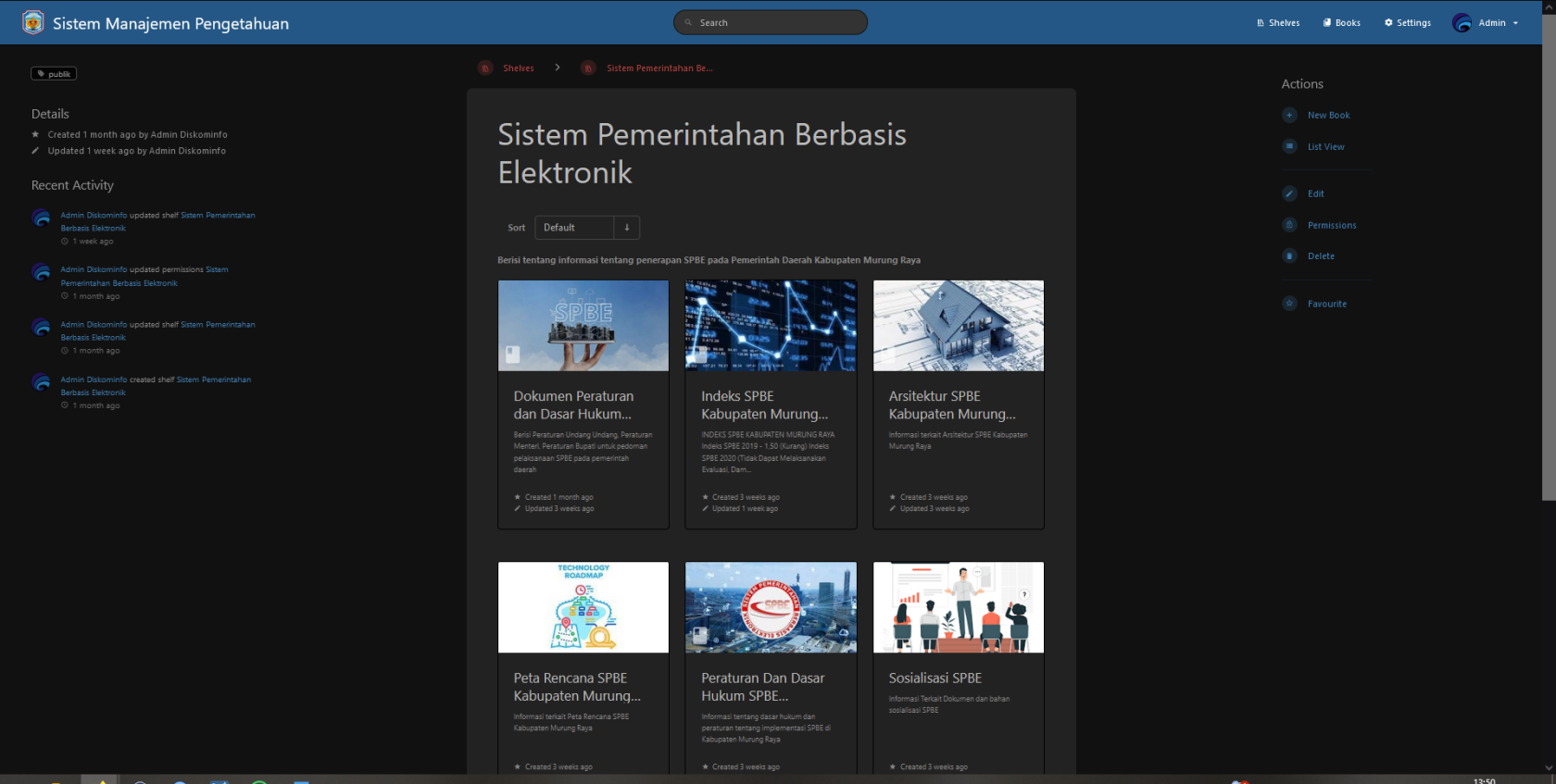Click book icon on Indeks SPBE cover
The height and width of the screenshot is (784, 1556).
[700, 355]
